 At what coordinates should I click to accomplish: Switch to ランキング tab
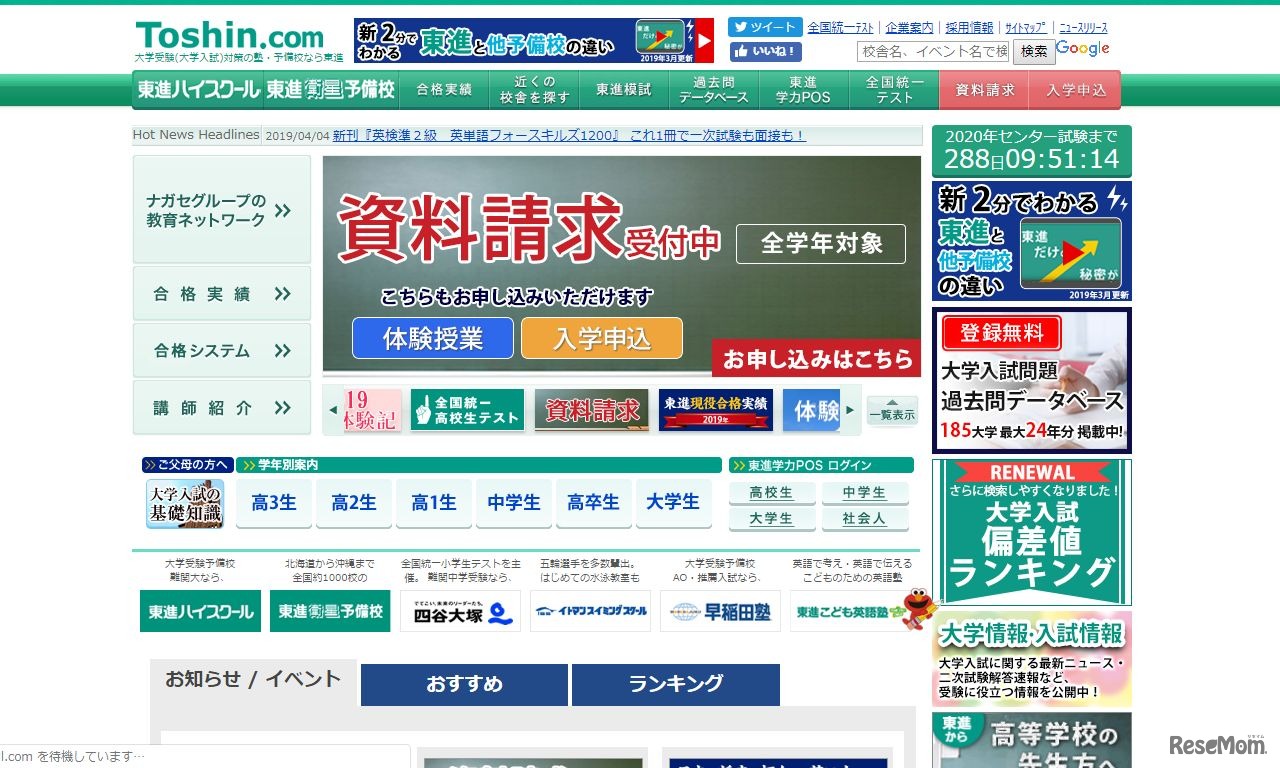pos(676,685)
